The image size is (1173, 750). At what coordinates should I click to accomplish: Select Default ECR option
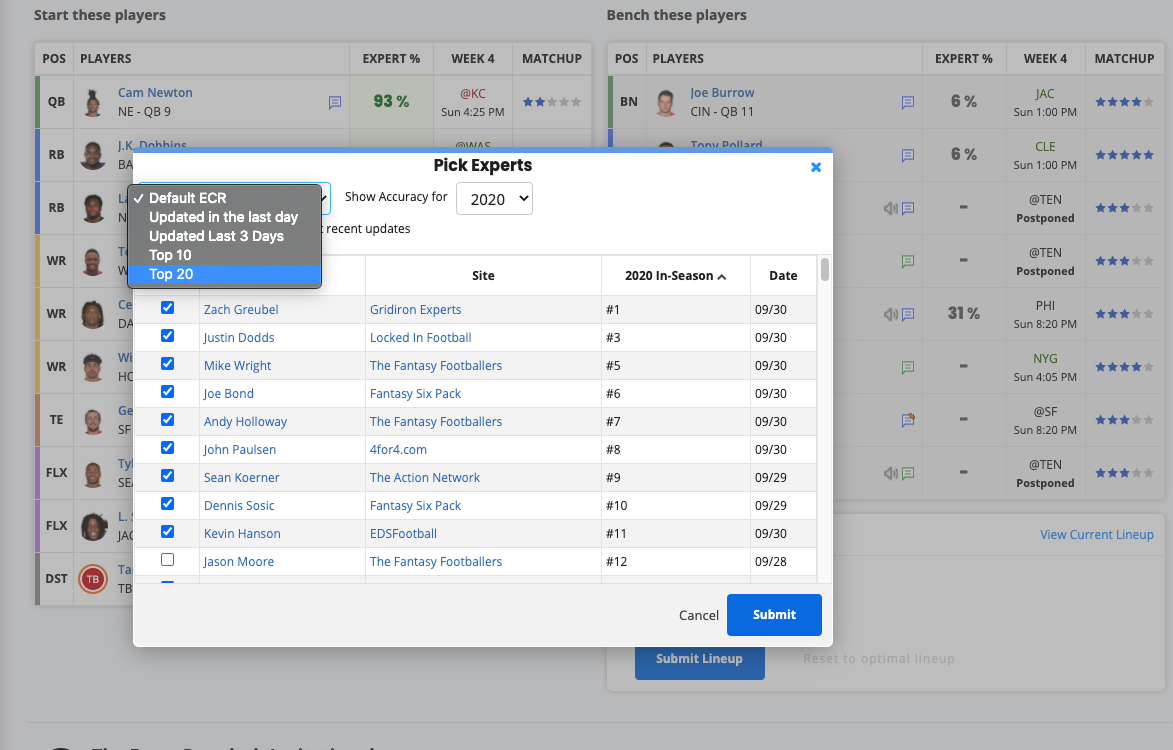pos(224,198)
